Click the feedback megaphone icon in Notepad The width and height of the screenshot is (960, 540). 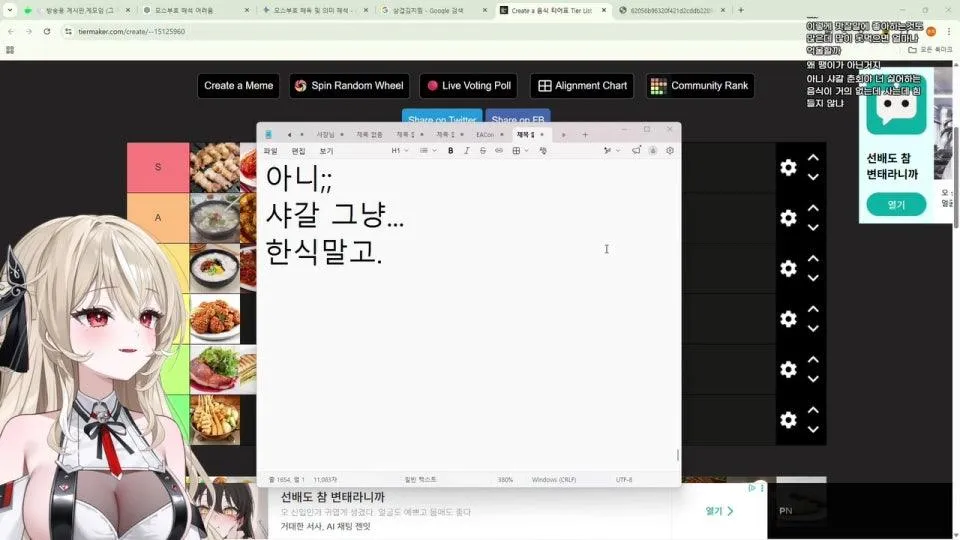click(x=636, y=151)
